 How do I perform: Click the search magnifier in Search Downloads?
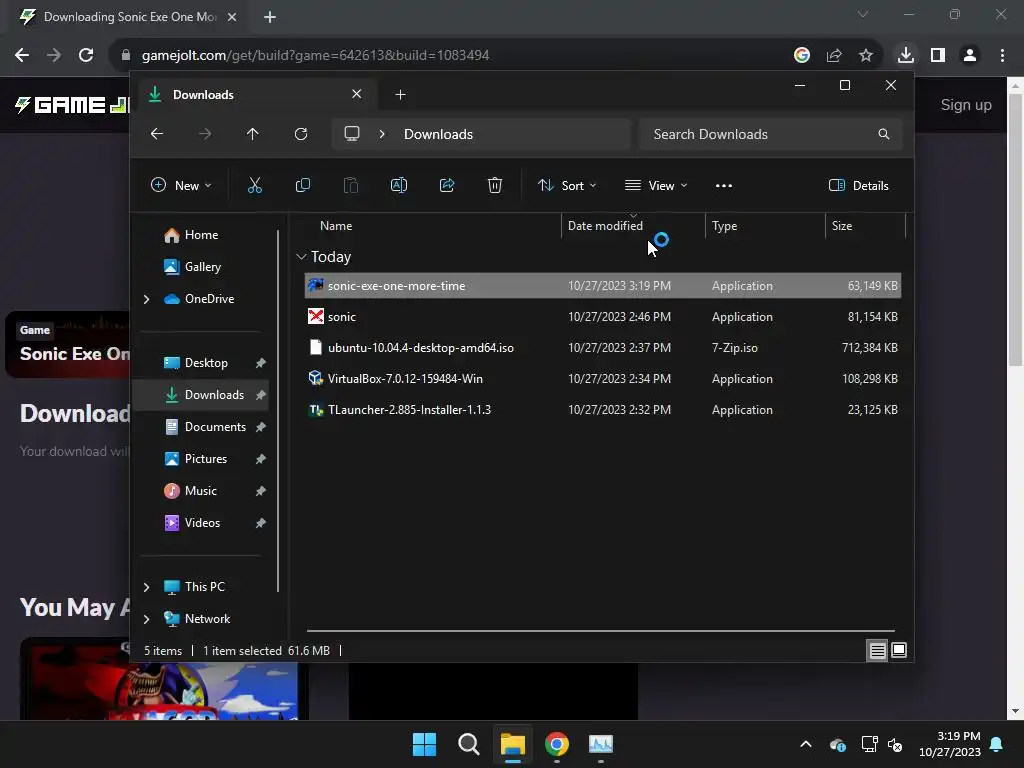884,134
